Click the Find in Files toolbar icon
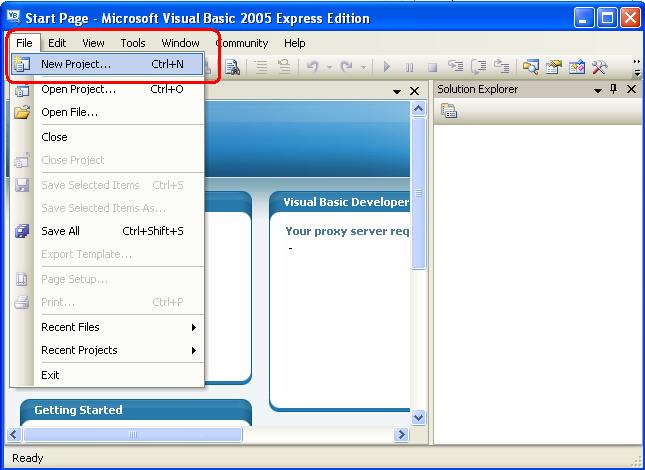This screenshot has height=470, width=645. [232, 67]
